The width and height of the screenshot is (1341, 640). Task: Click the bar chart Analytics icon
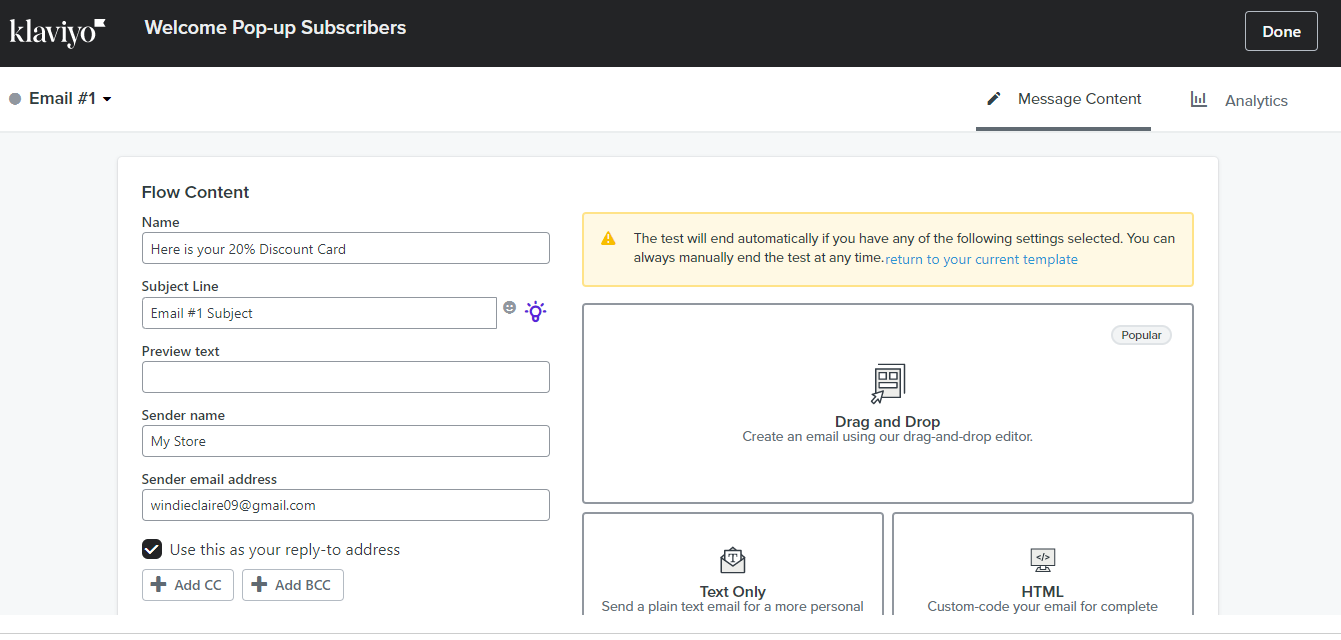click(1198, 99)
